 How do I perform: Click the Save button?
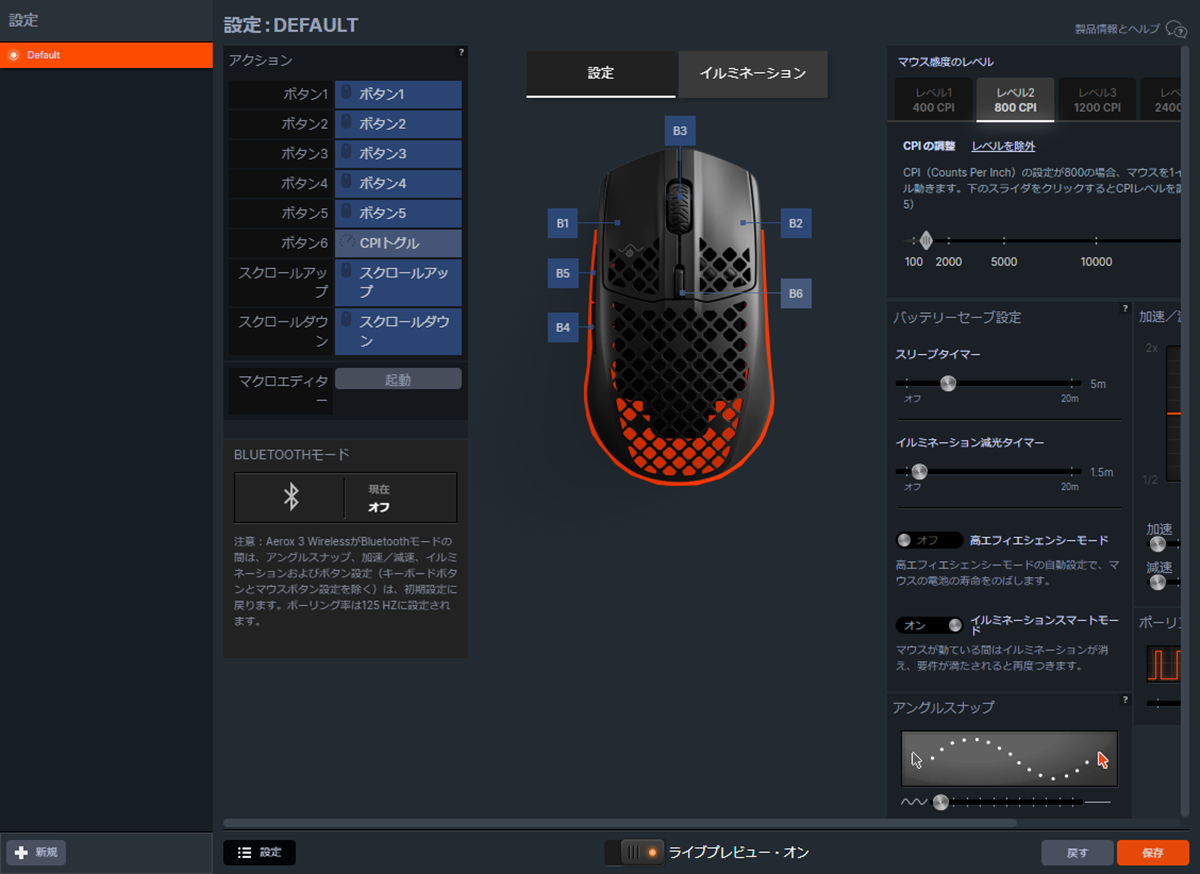click(x=1152, y=853)
